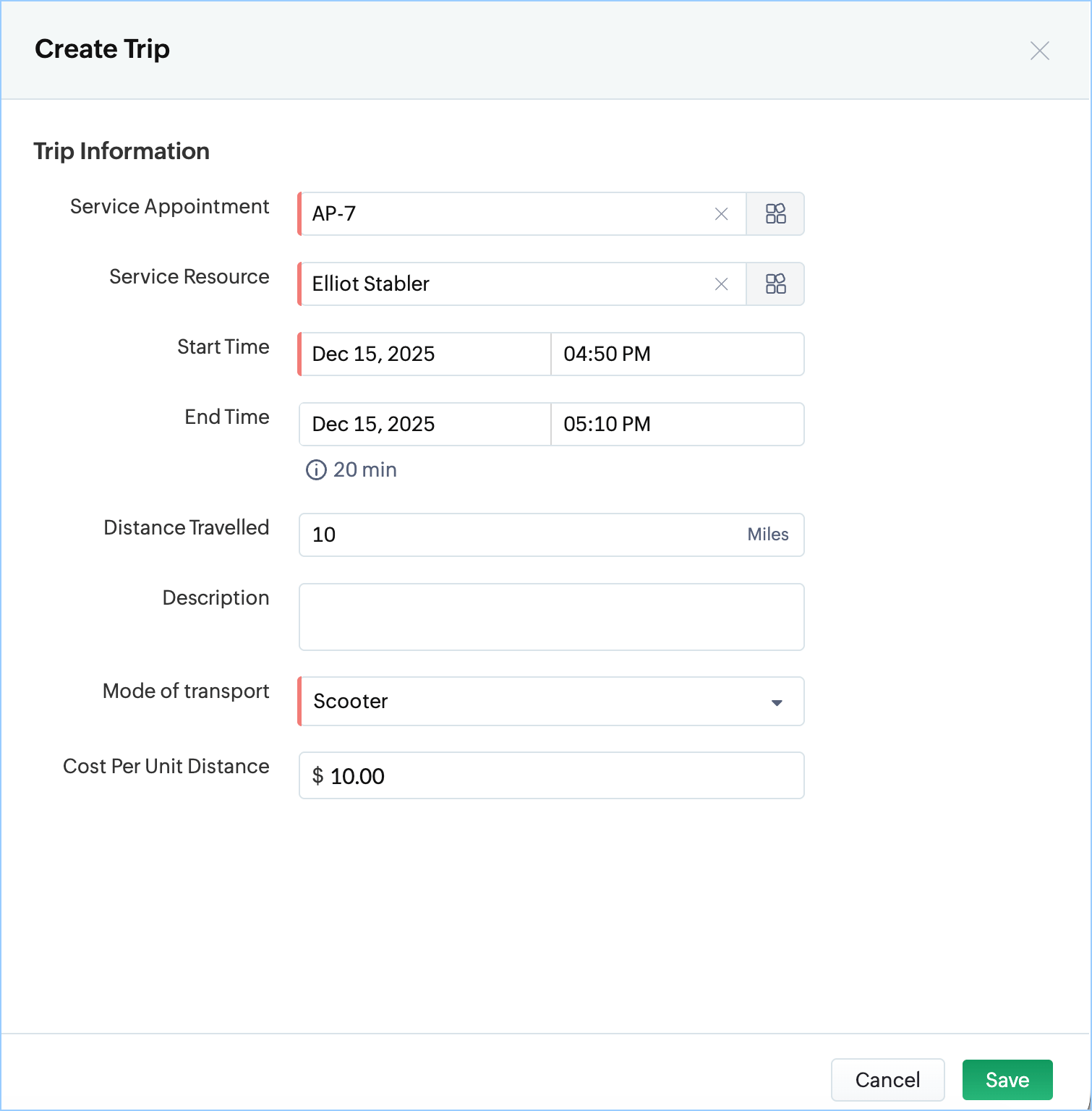Click the Miles unit label
The image size is (1092, 1111).
(767, 535)
